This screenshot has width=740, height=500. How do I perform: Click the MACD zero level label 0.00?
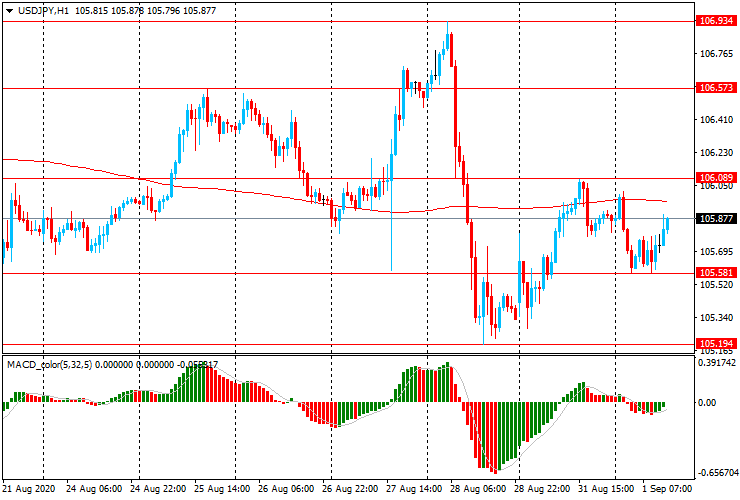point(706,403)
